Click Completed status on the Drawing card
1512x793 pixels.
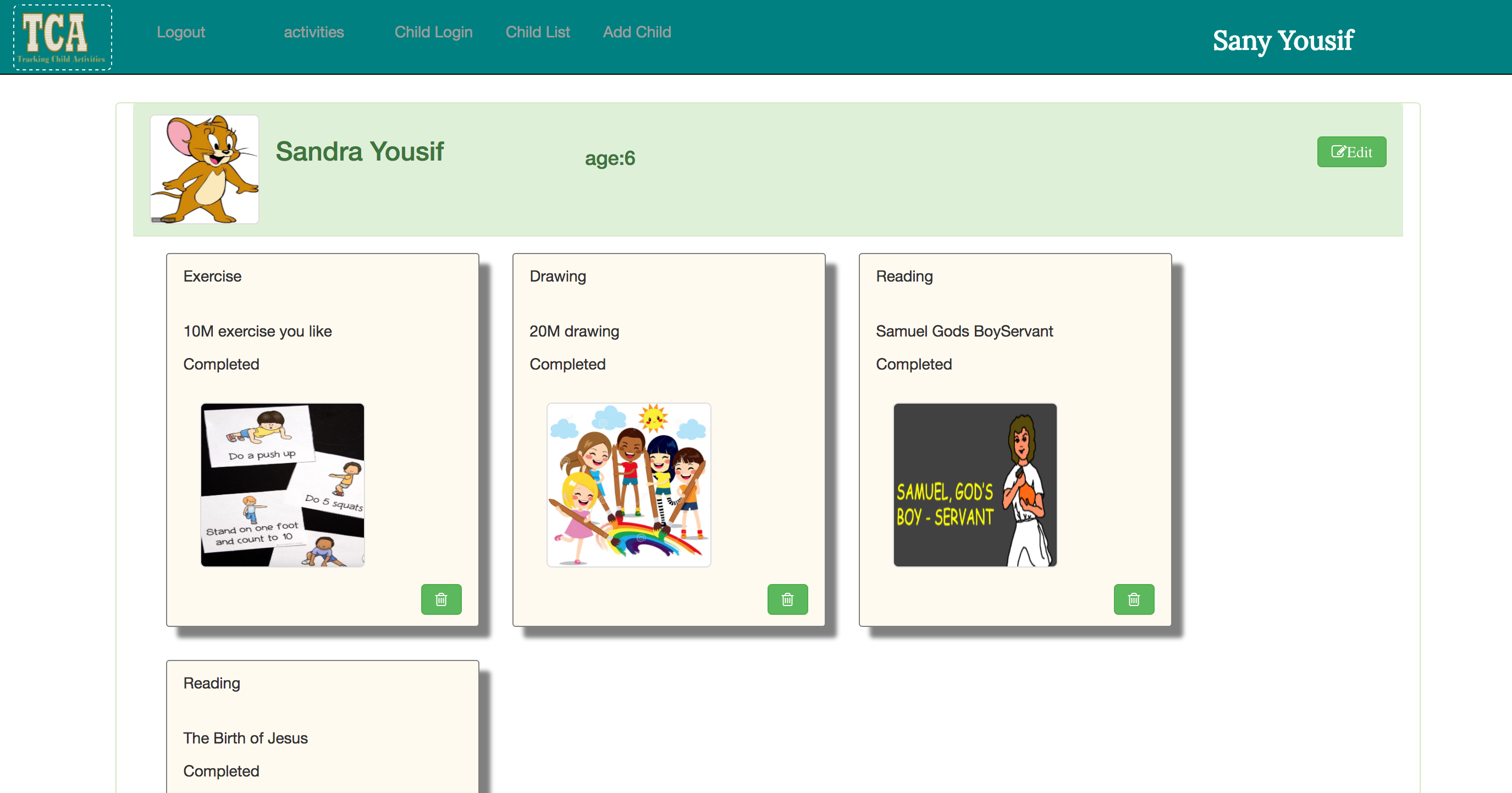(567, 364)
